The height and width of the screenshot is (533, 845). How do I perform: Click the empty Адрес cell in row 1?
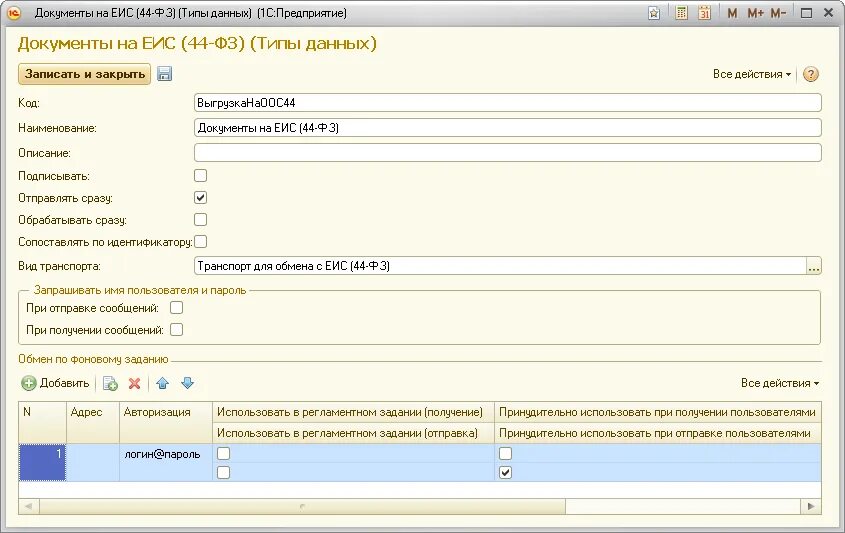(93, 462)
